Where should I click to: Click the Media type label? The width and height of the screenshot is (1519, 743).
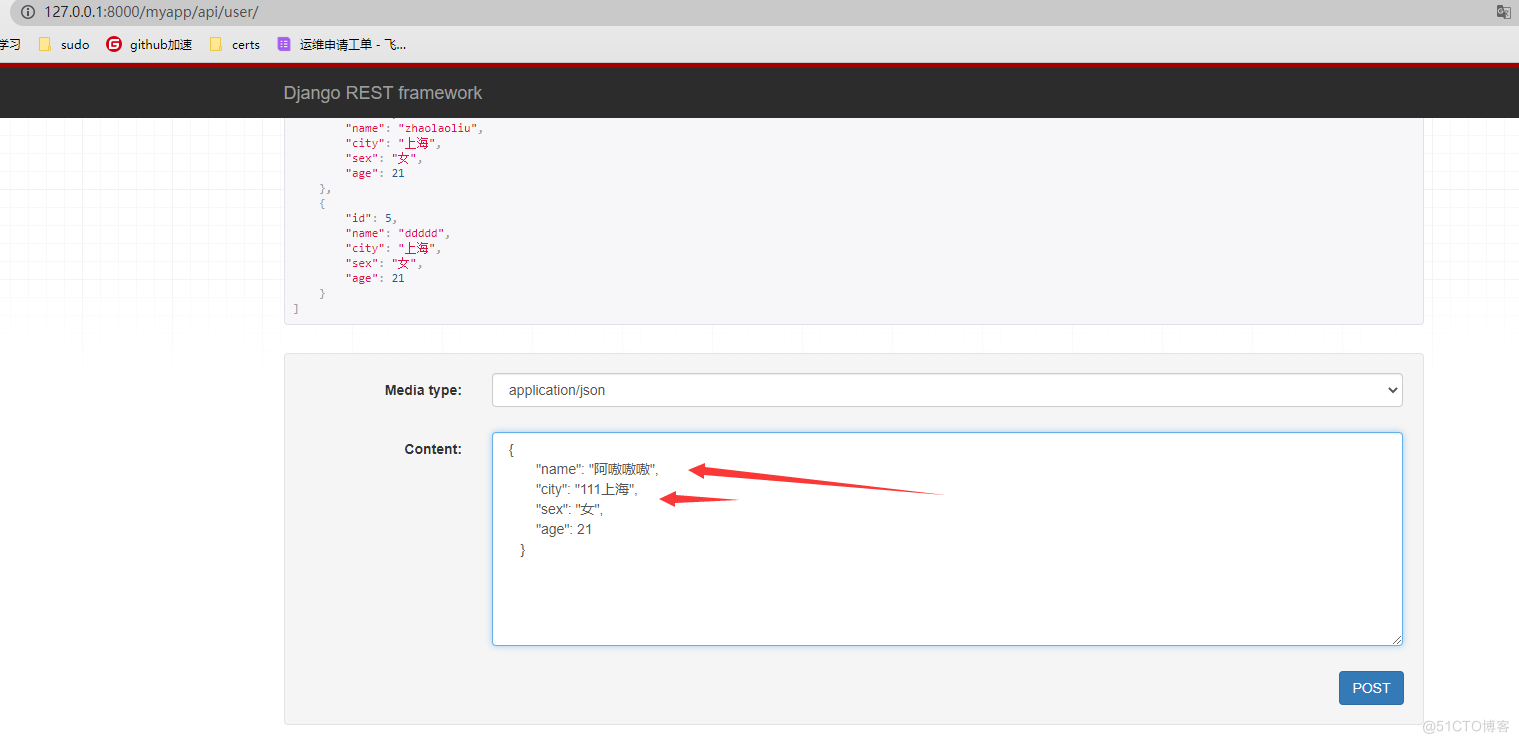click(x=423, y=390)
